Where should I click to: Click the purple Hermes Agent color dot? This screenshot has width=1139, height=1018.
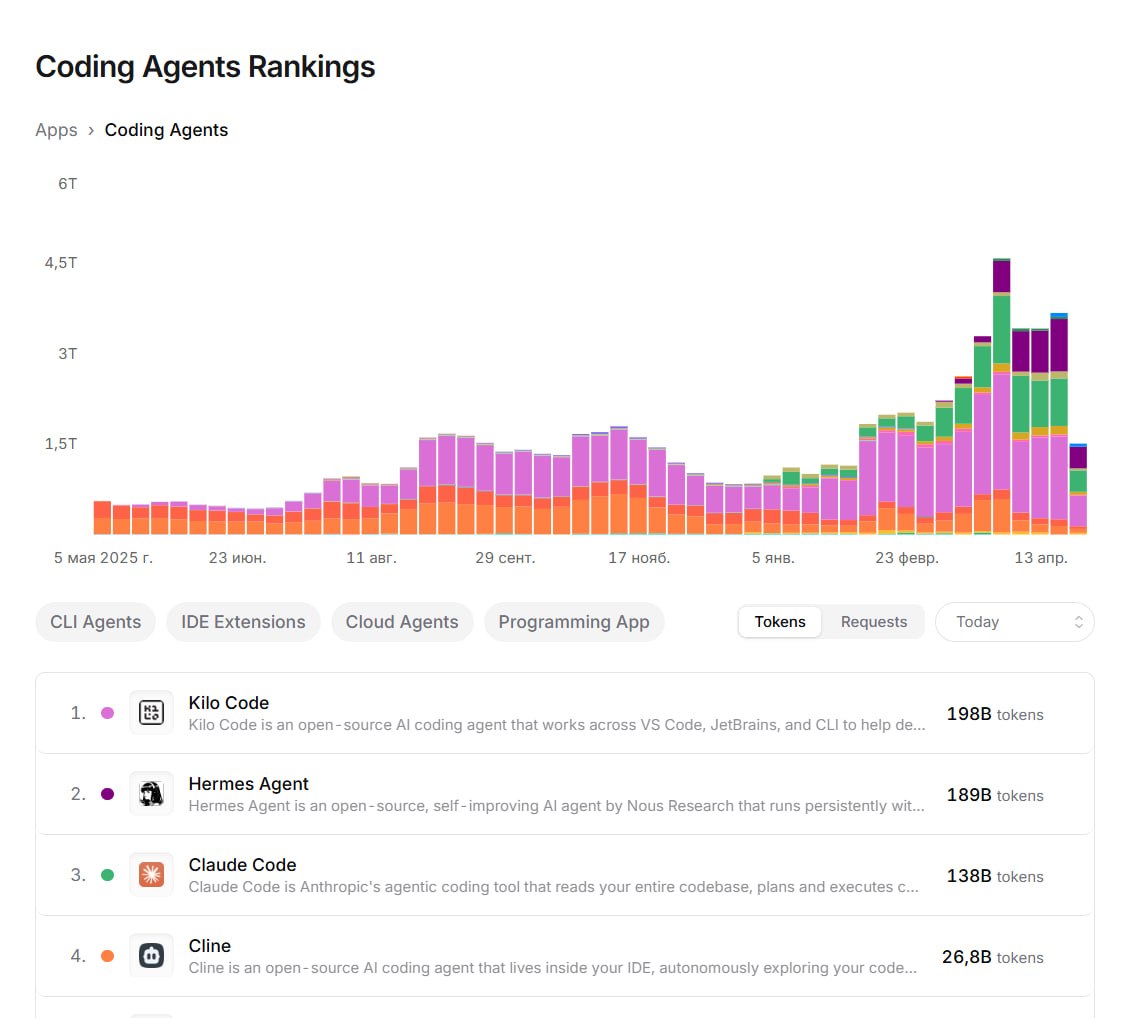(x=108, y=793)
